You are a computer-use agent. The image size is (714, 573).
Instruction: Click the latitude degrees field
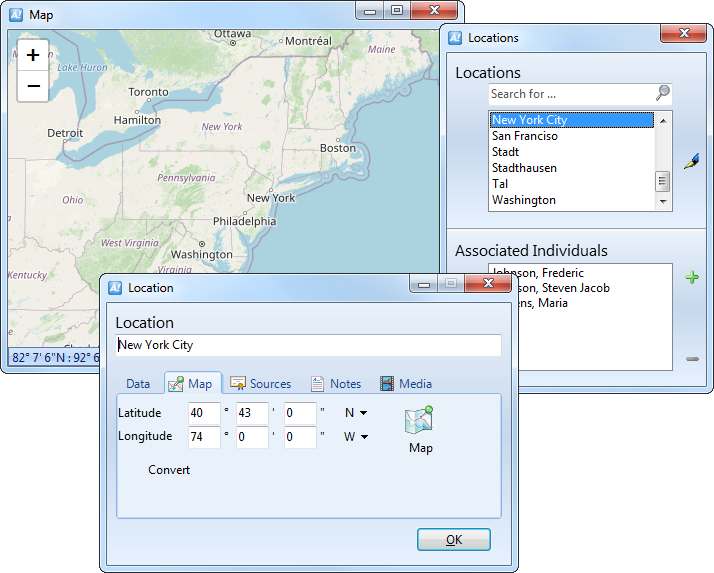coord(204,413)
